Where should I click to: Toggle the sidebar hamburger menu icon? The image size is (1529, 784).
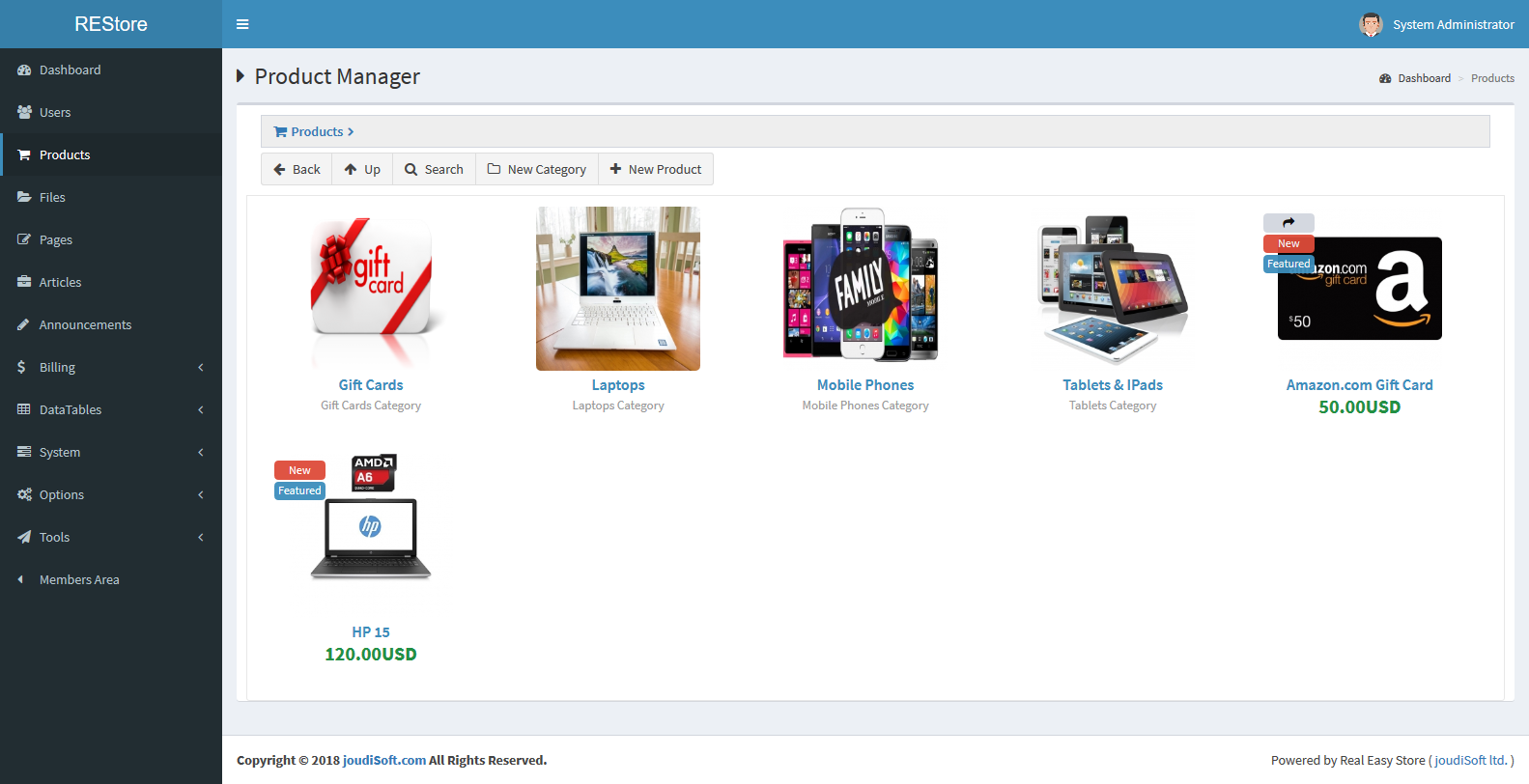[x=242, y=24]
